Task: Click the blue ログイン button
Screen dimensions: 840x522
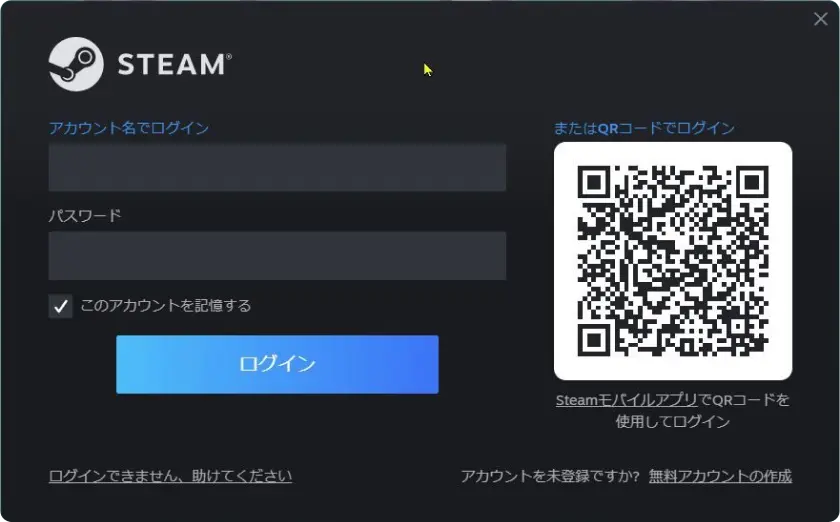Action: coord(277,364)
